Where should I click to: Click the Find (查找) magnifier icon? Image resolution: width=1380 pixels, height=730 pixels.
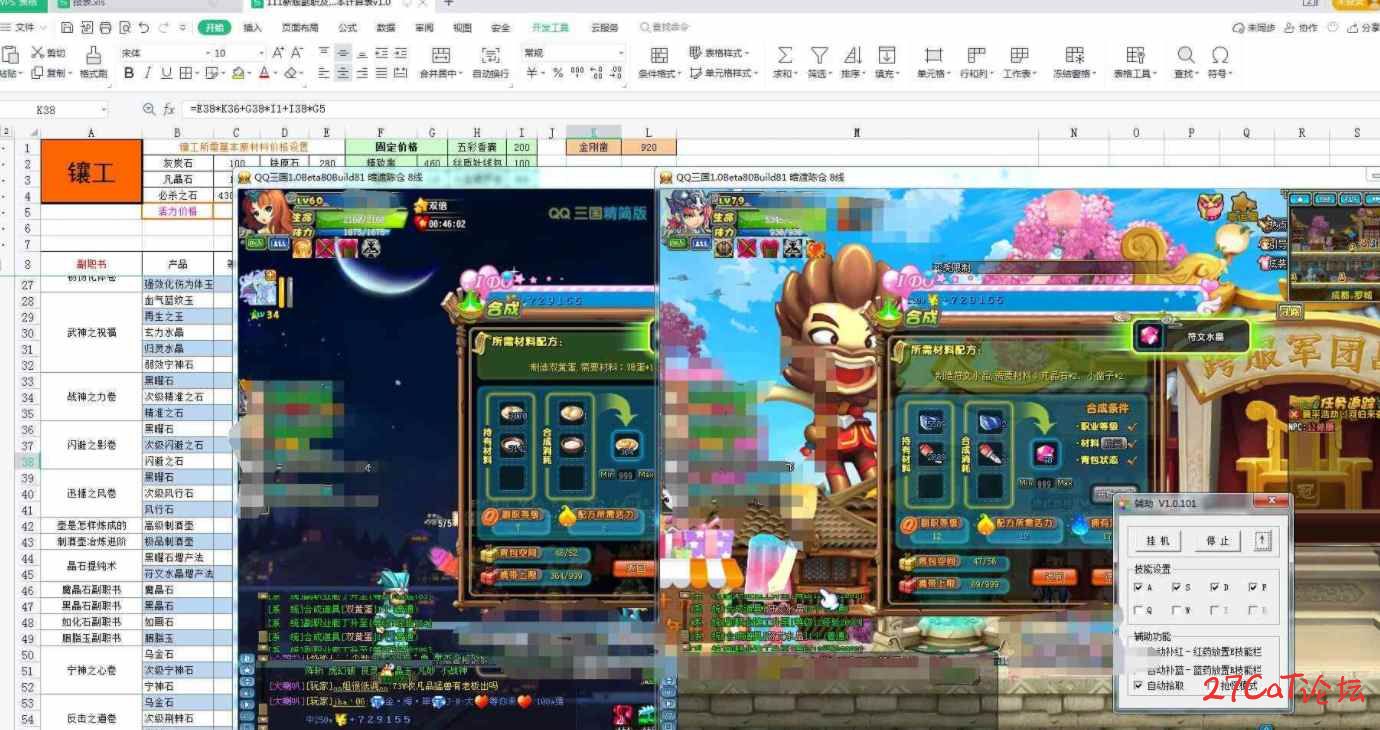click(1185, 55)
